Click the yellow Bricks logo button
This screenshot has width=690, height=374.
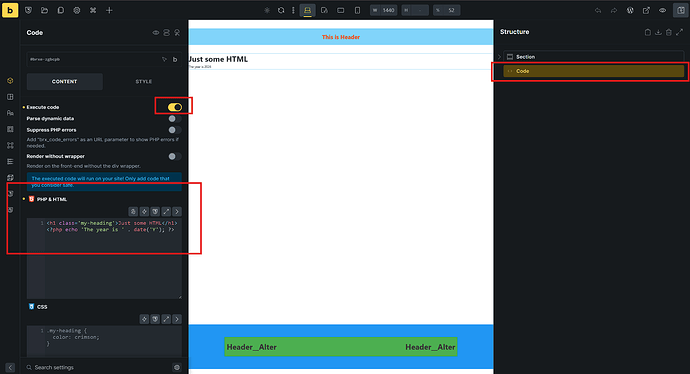click(10, 10)
